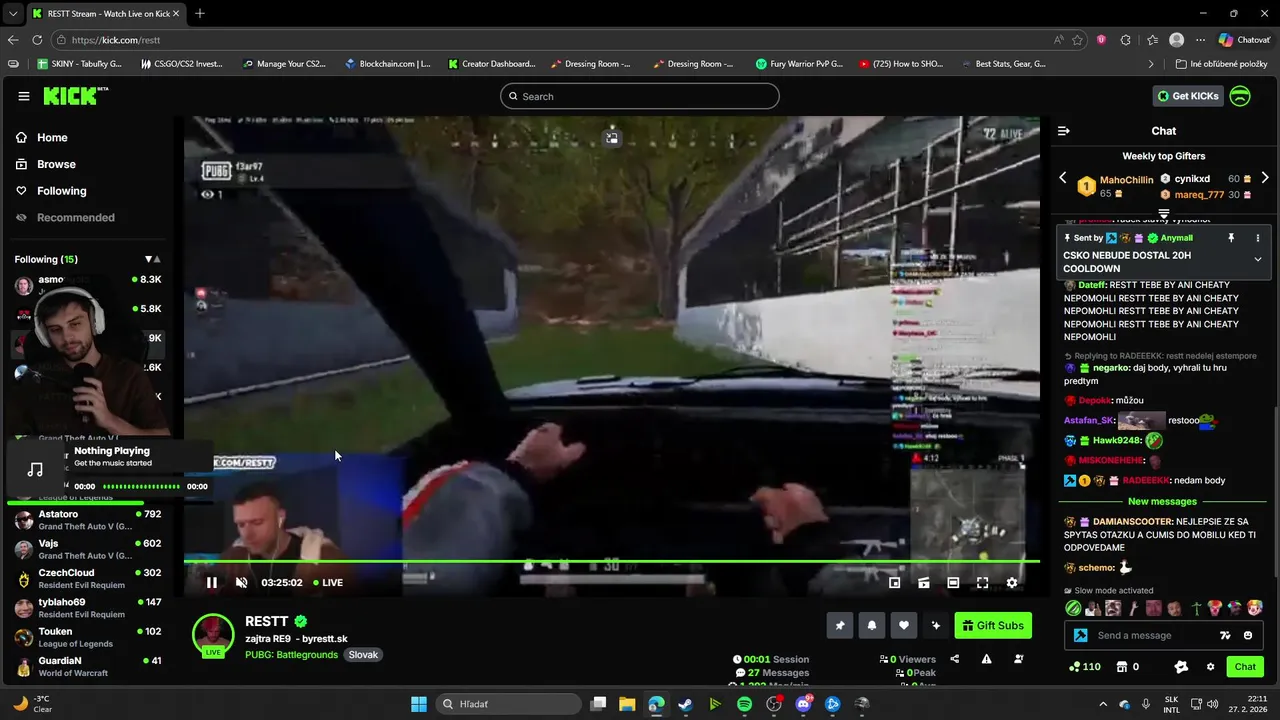This screenshot has width=1280, height=720.
Task: Open CzechCloud channel in Following list
Action: 88,578
